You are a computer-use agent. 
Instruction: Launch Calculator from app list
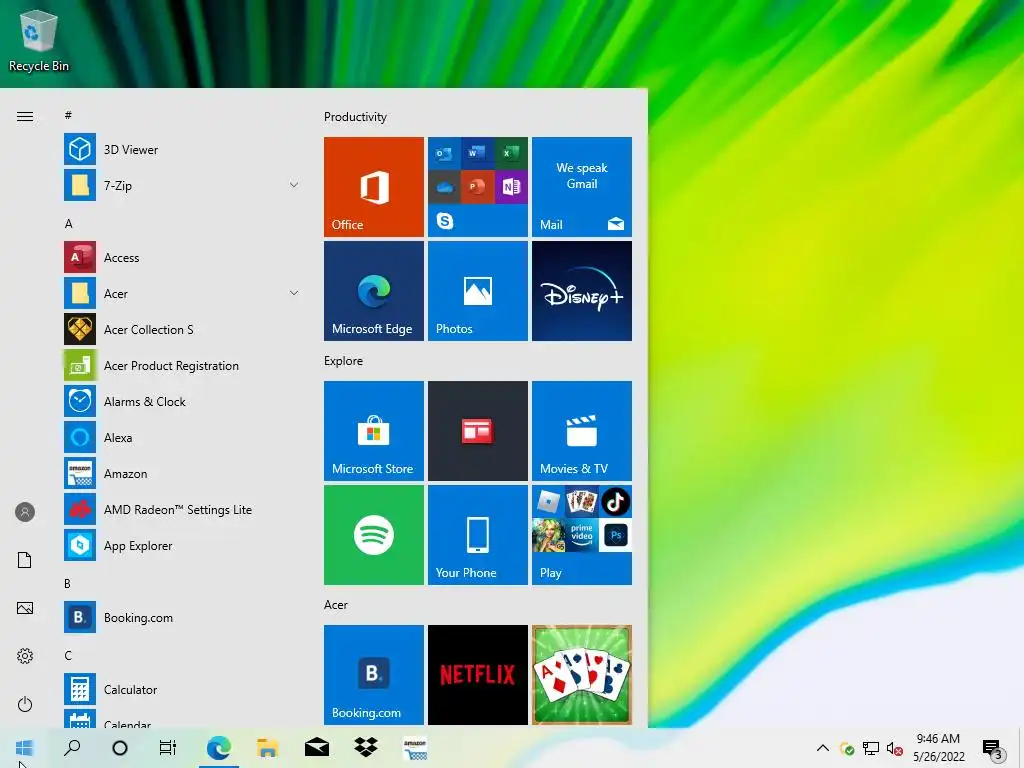pyautogui.click(x=182, y=689)
